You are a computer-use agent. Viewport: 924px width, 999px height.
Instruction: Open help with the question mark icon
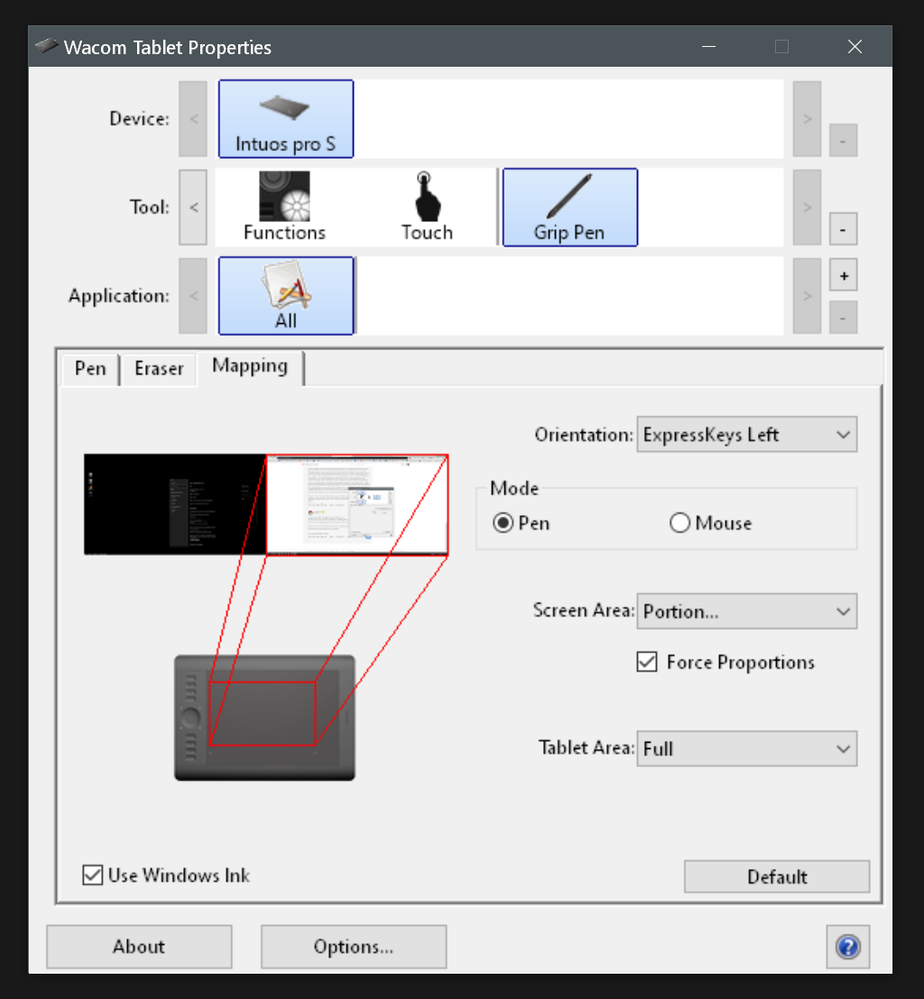coord(848,947)
